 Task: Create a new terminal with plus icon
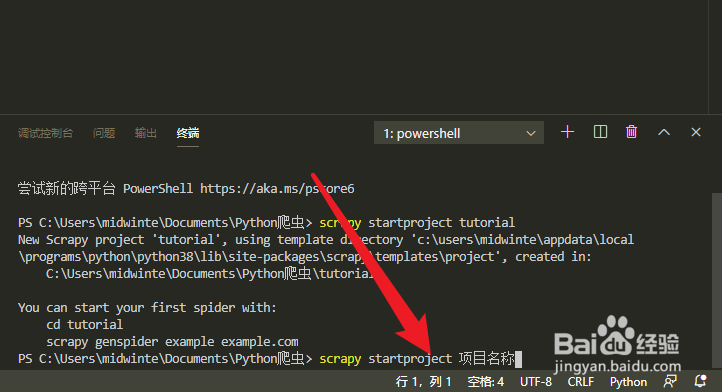pos(567,132)
